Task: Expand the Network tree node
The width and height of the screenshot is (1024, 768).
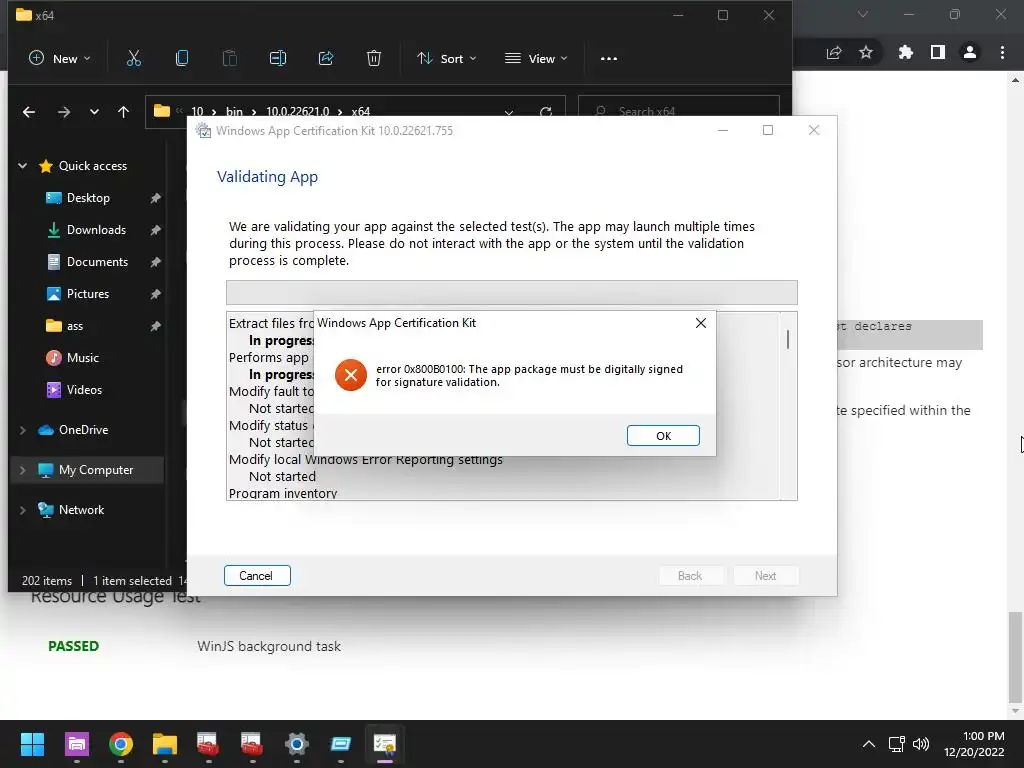Action: pos(23,509)
